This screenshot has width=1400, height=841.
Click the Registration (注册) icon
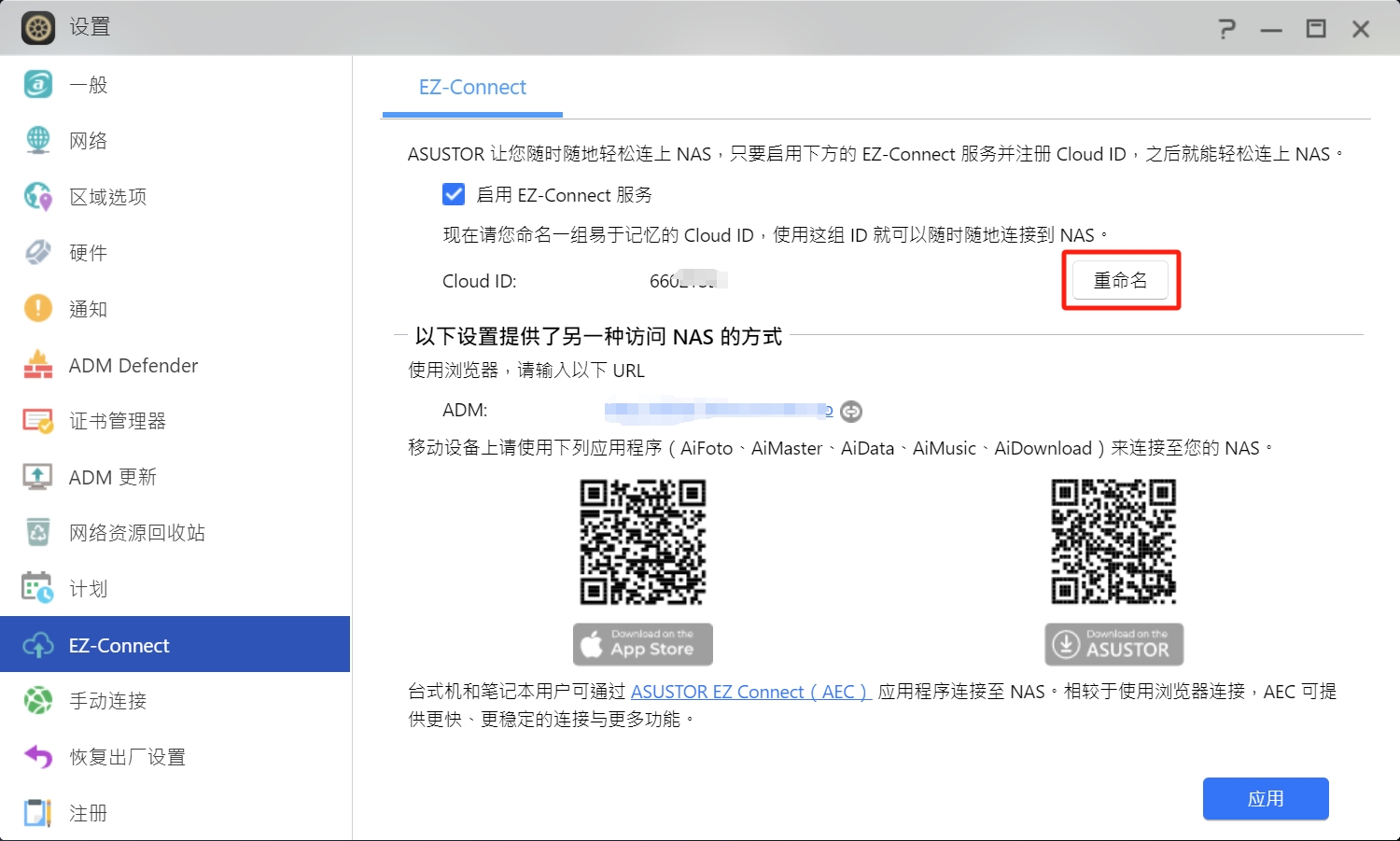(x=38, y=813)
